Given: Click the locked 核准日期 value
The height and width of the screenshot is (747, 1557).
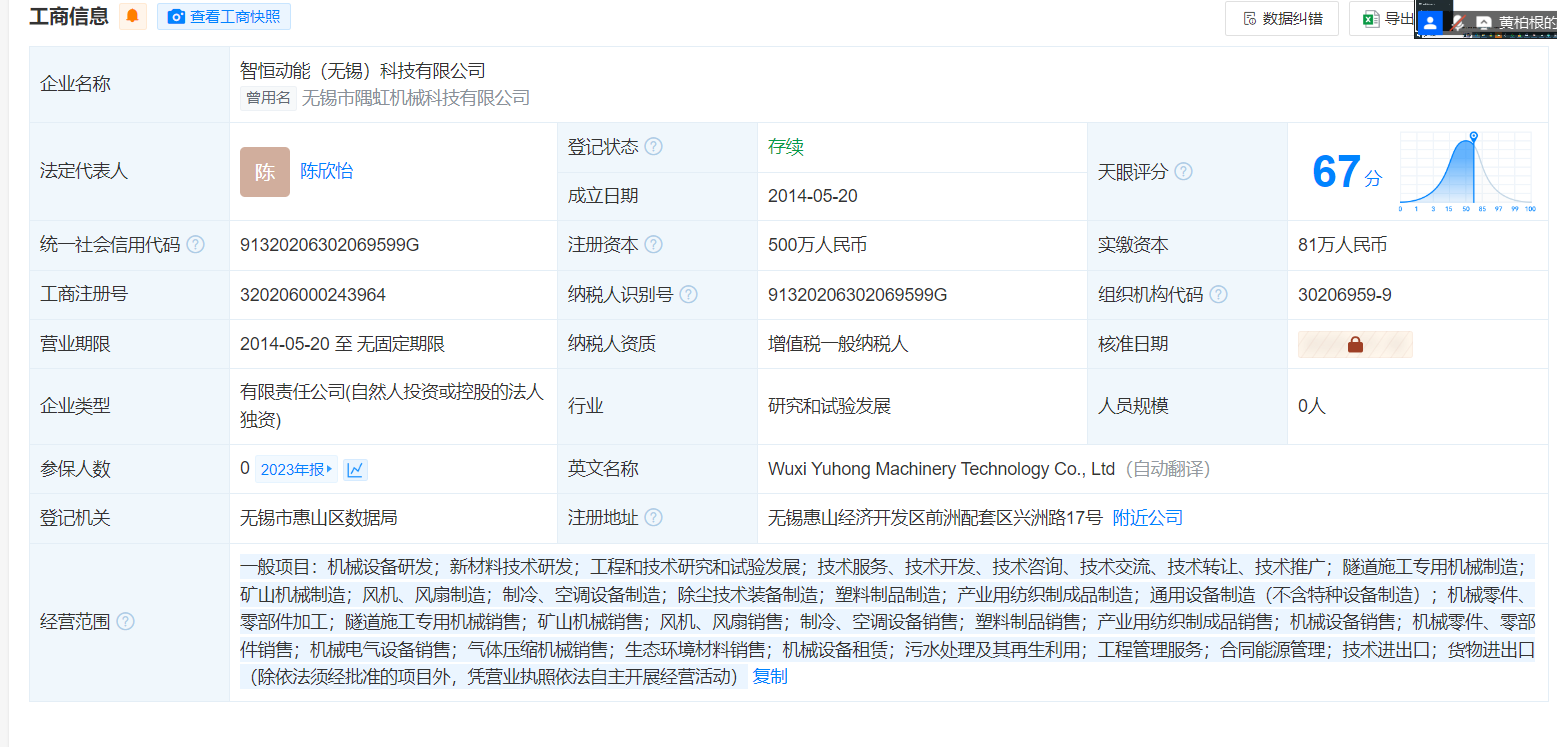Looking at the screenshot, I should click(1355, 344).
